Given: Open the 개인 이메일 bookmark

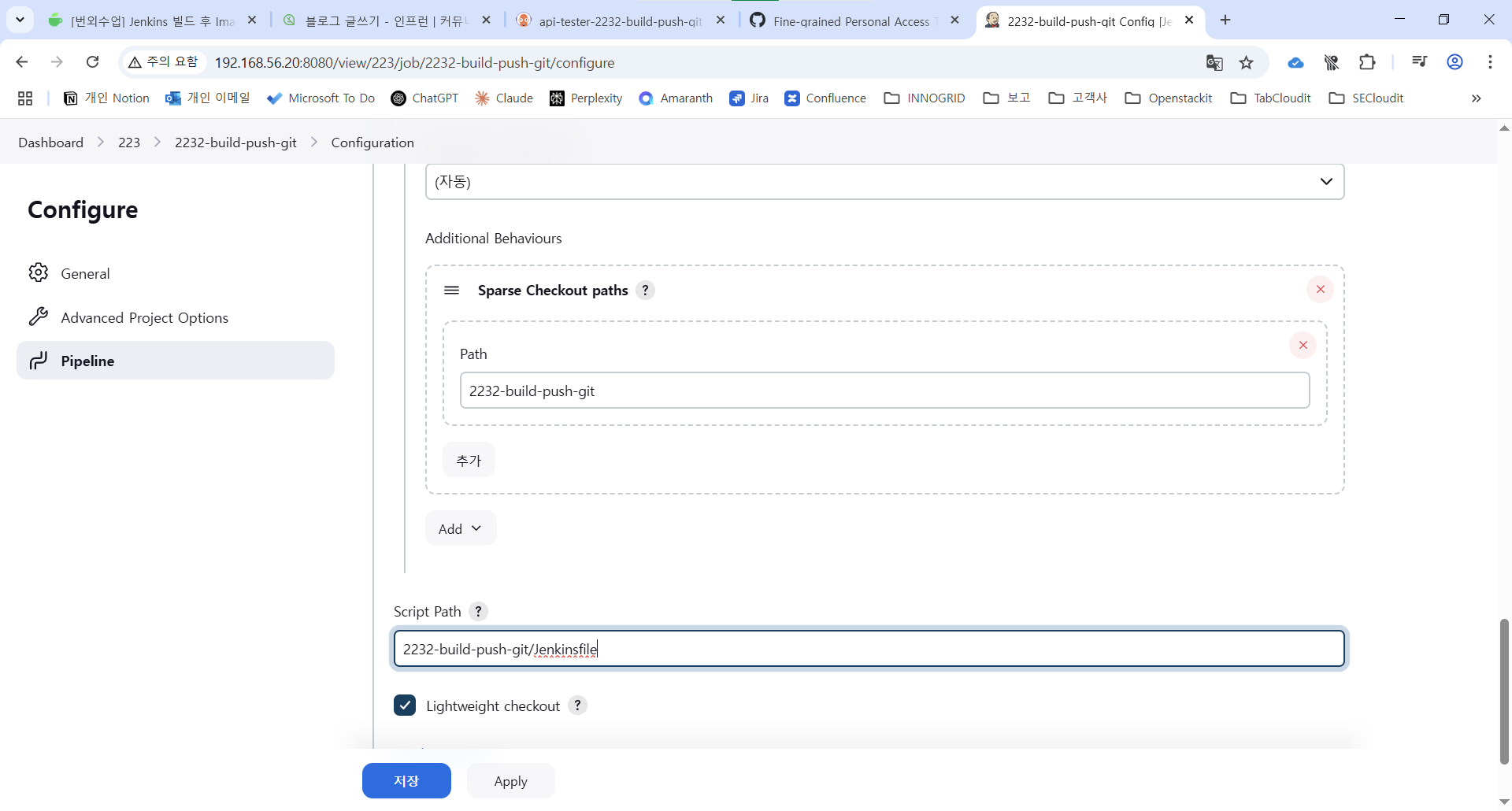Looking at the screenshot, I should point(207,98).
